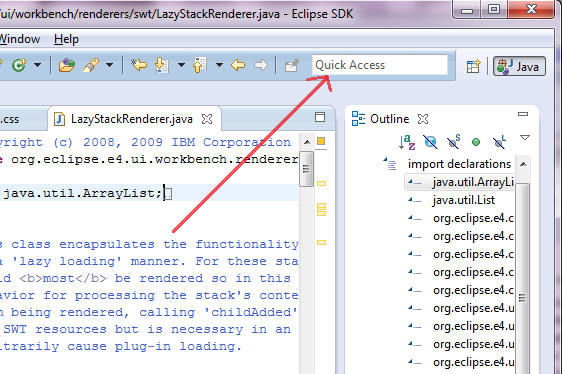Click the Pin Editor toolbar icon
562x374 pixels.
click(x=292, y=66)
